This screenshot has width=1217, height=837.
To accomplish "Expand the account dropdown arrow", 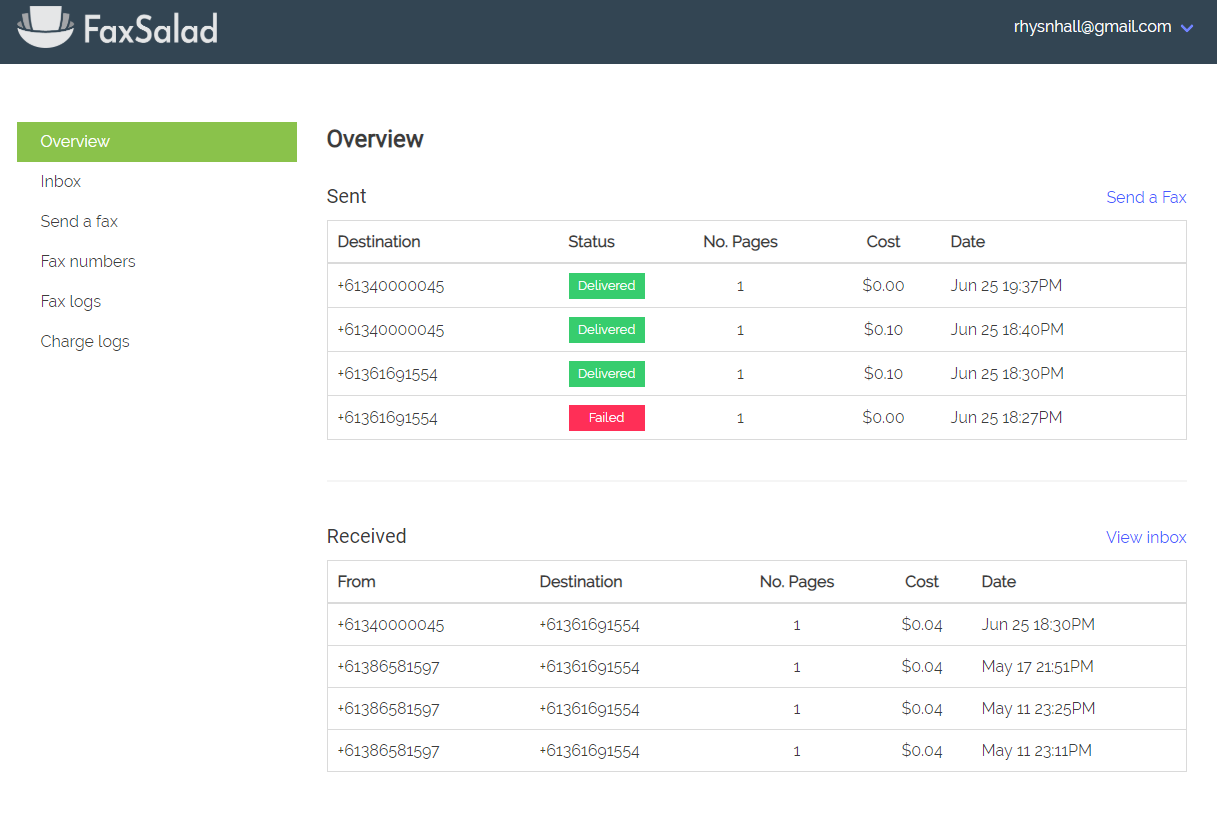I will coord(1187,28).
